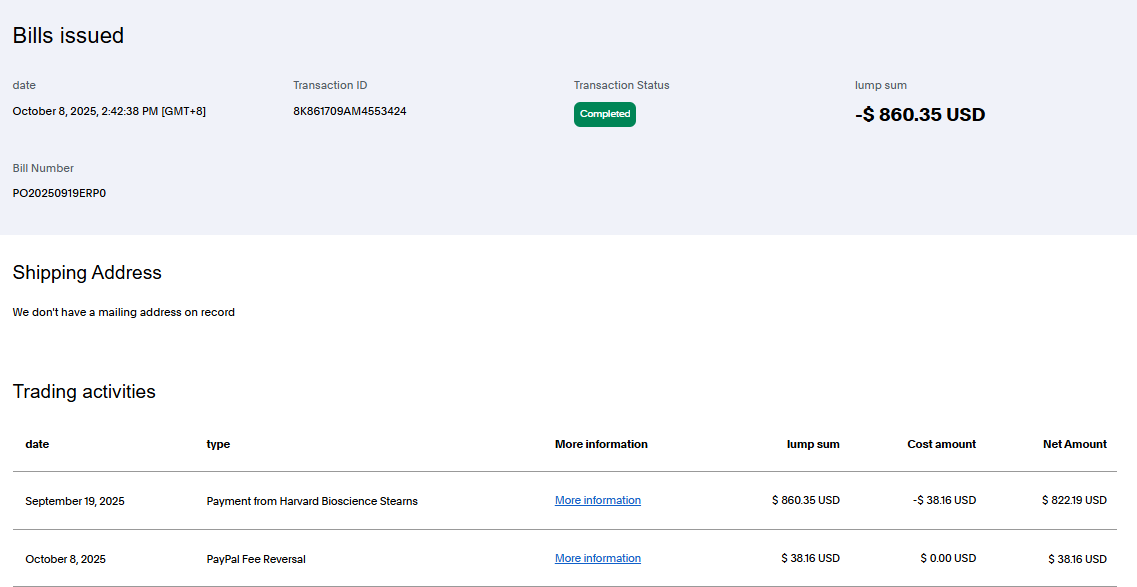Select transaction ID 8K861709AM4553424
This screenshot has height=587, width=1137.
349,111
